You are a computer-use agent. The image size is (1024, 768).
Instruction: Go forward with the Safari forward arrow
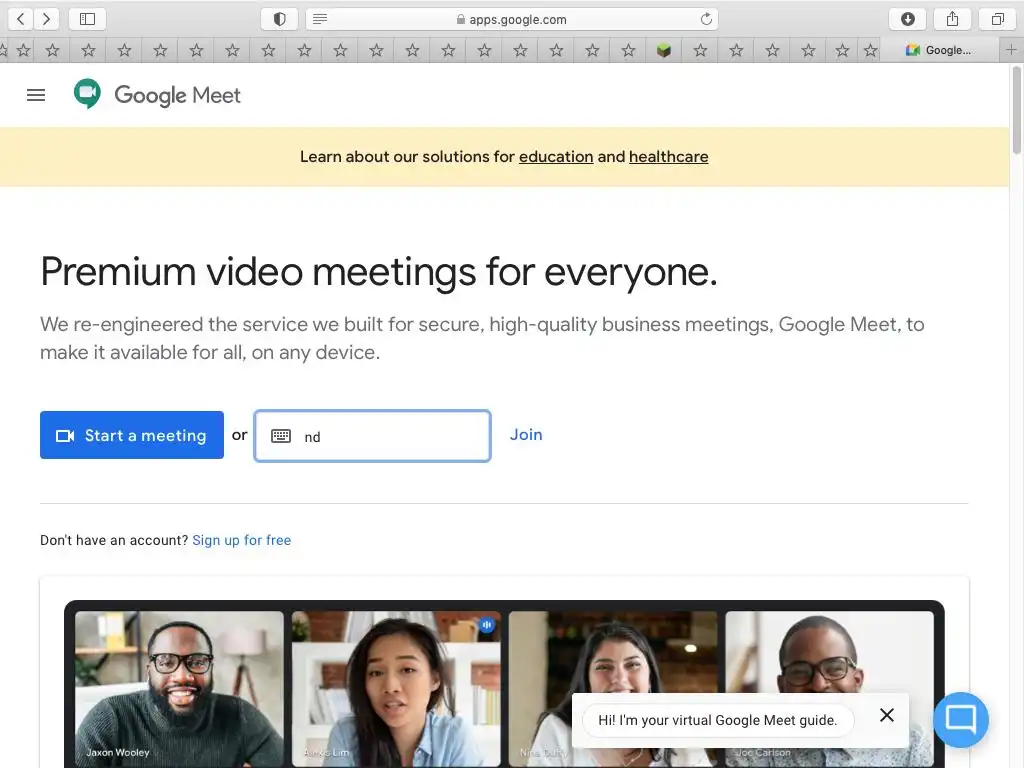click(x=46, y=19)
